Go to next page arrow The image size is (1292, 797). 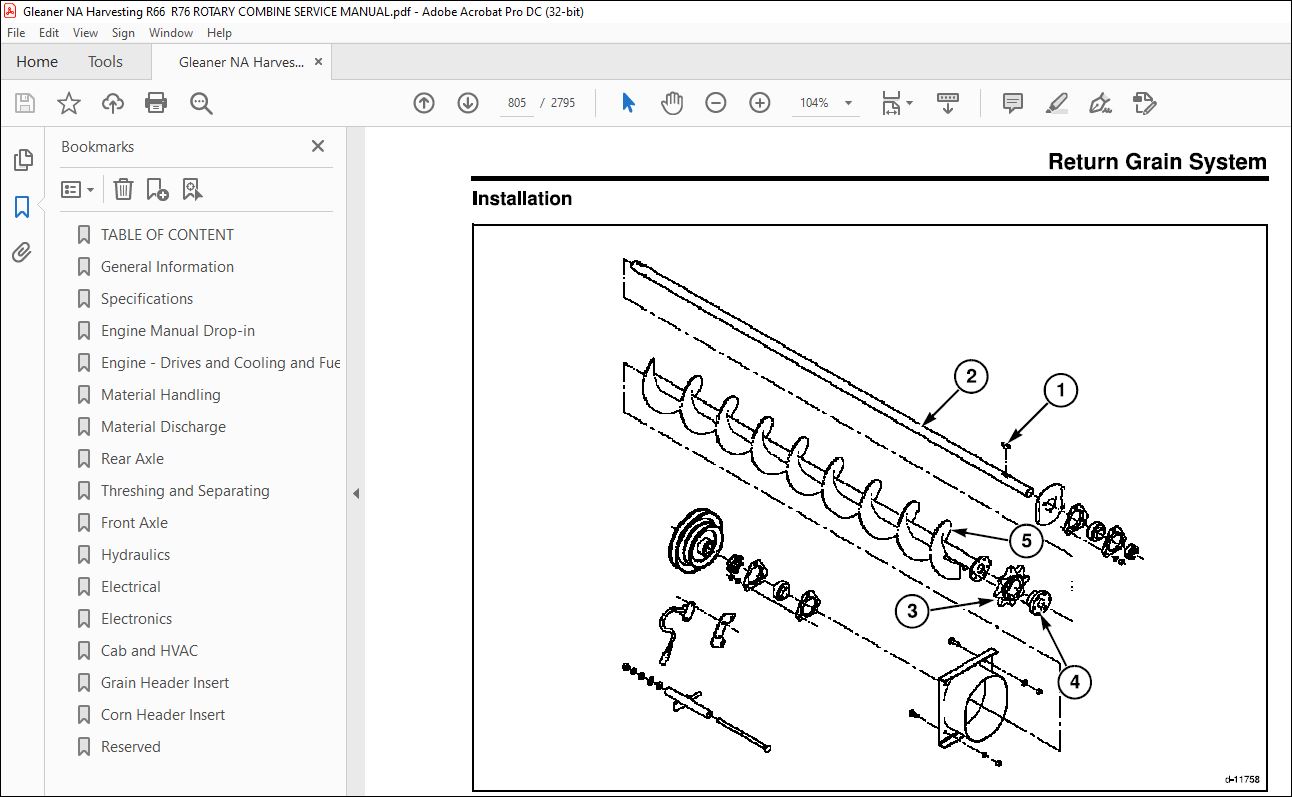point(468,103)
